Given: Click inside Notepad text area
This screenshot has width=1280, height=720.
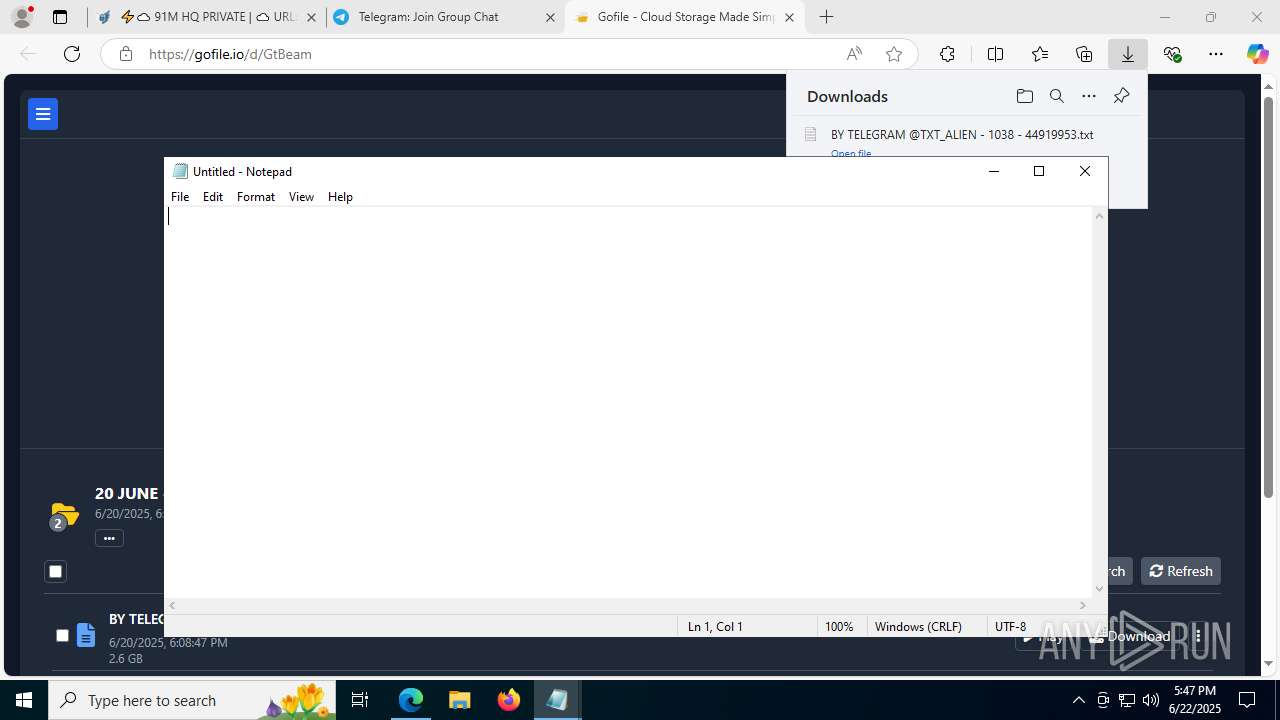Looking at the screenshot, I should pos(629,402).
